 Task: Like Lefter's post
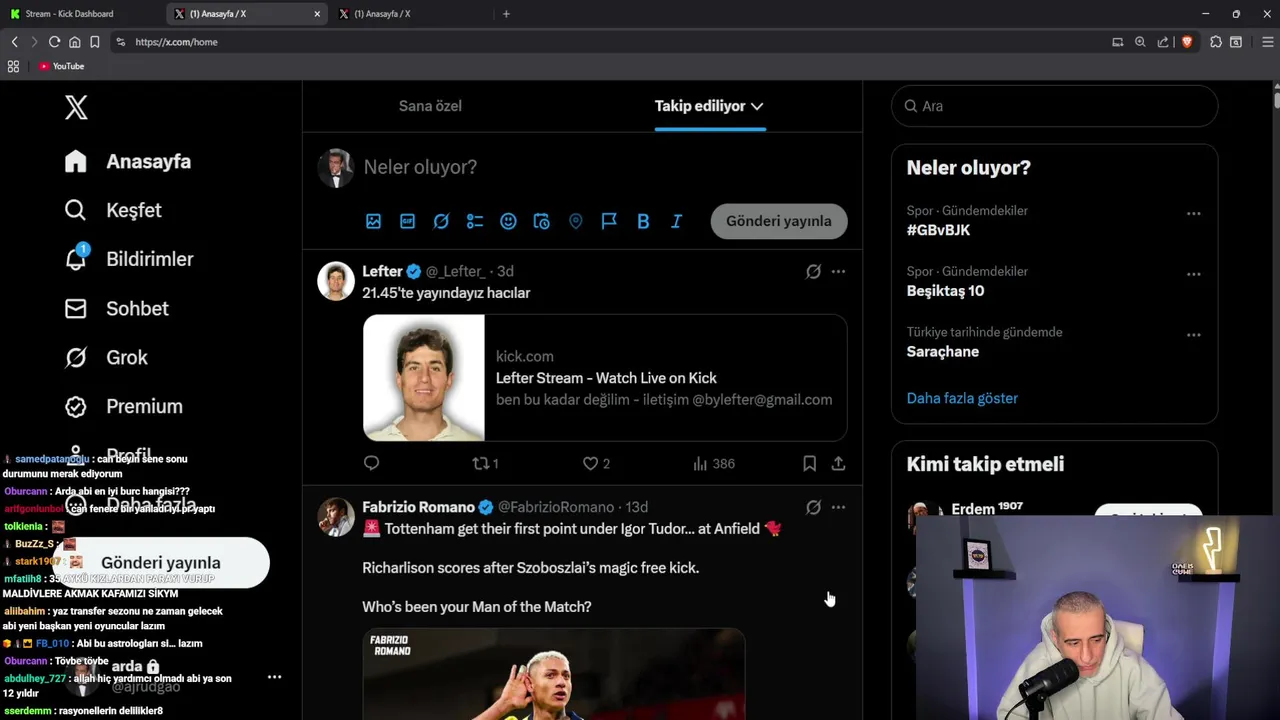(x=596, y=463)
